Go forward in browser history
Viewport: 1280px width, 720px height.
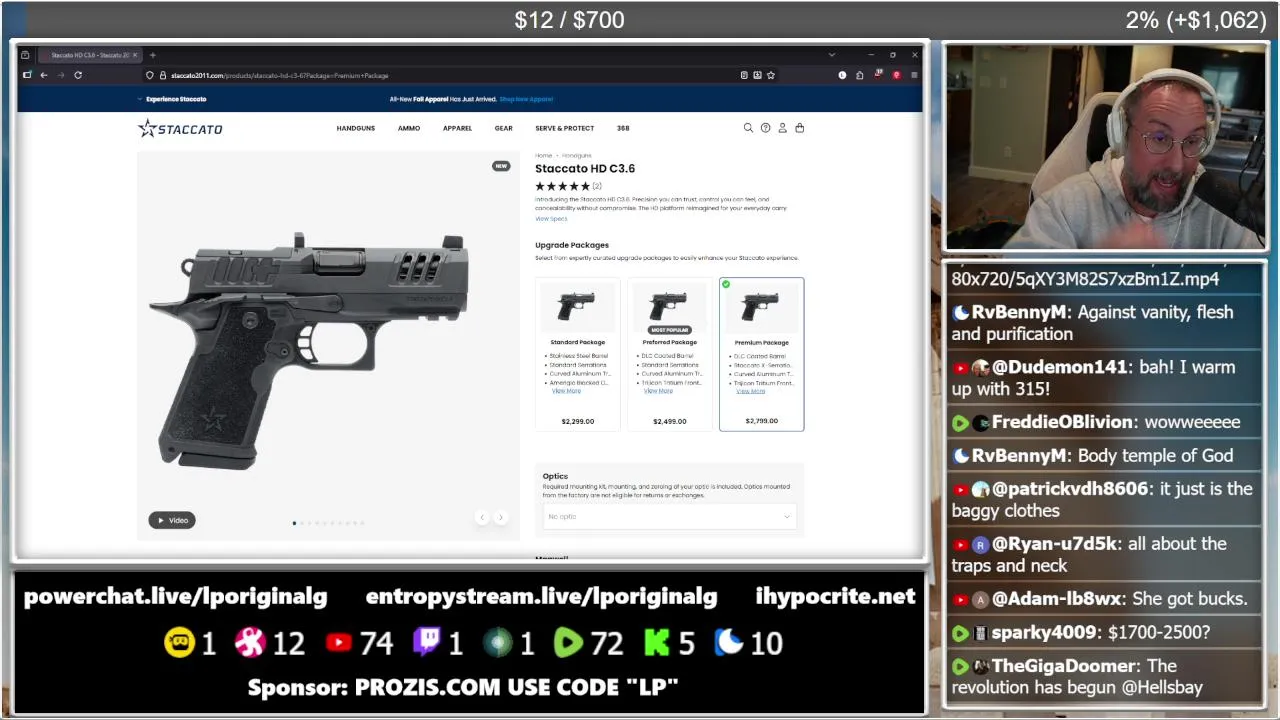61,75
